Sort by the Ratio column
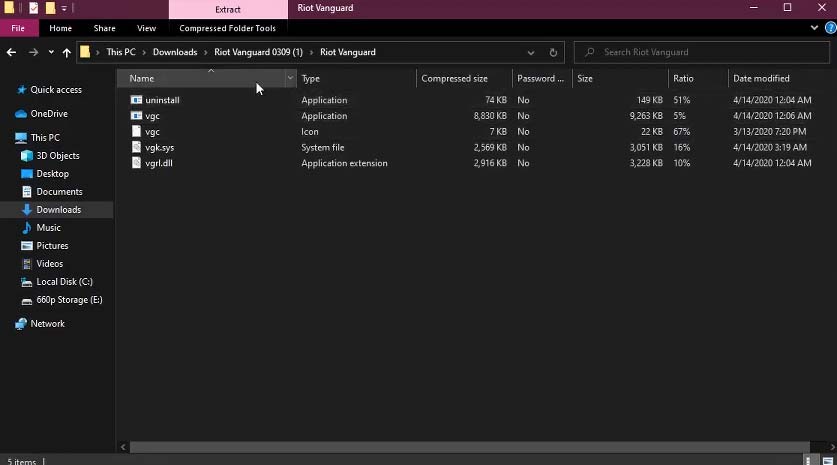The image size is (837, 465). point(698,78)
